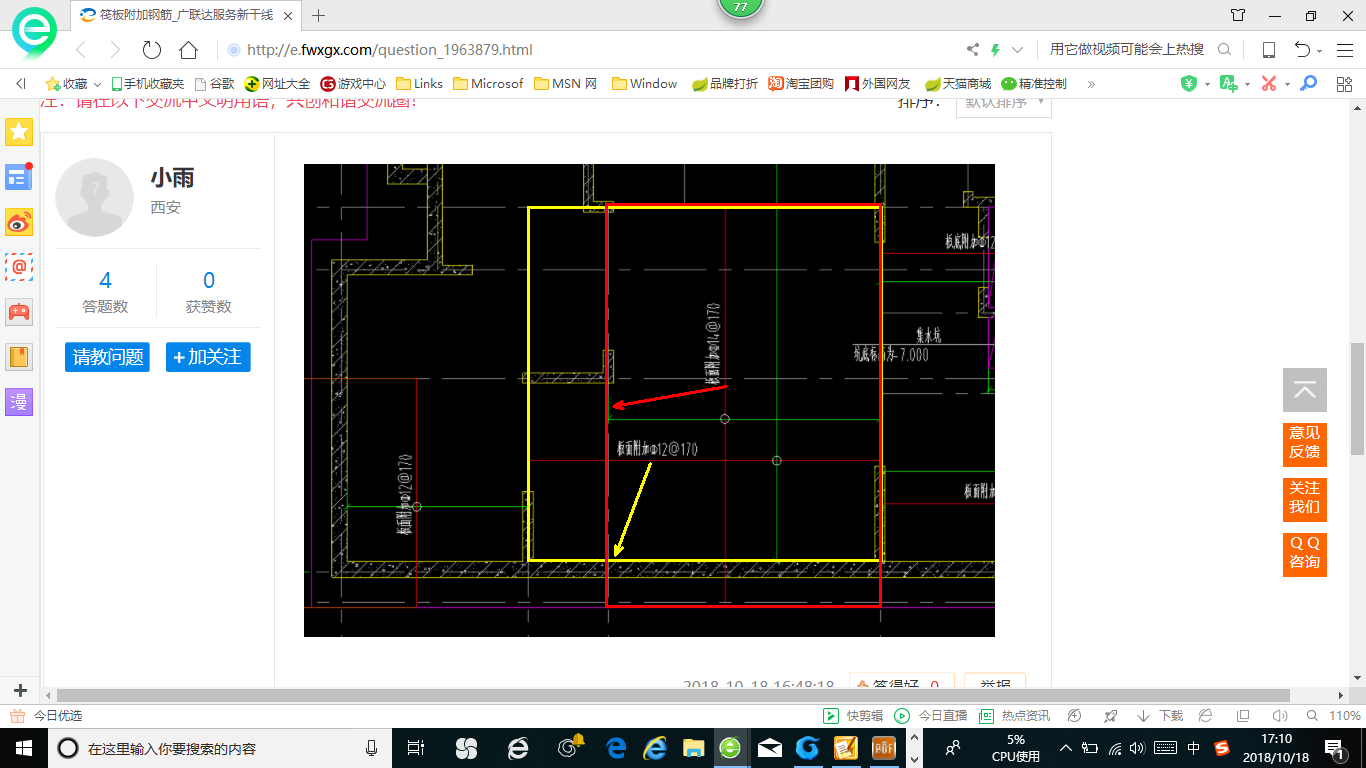Open 快剪辑 in the status bar

[853, 716]
